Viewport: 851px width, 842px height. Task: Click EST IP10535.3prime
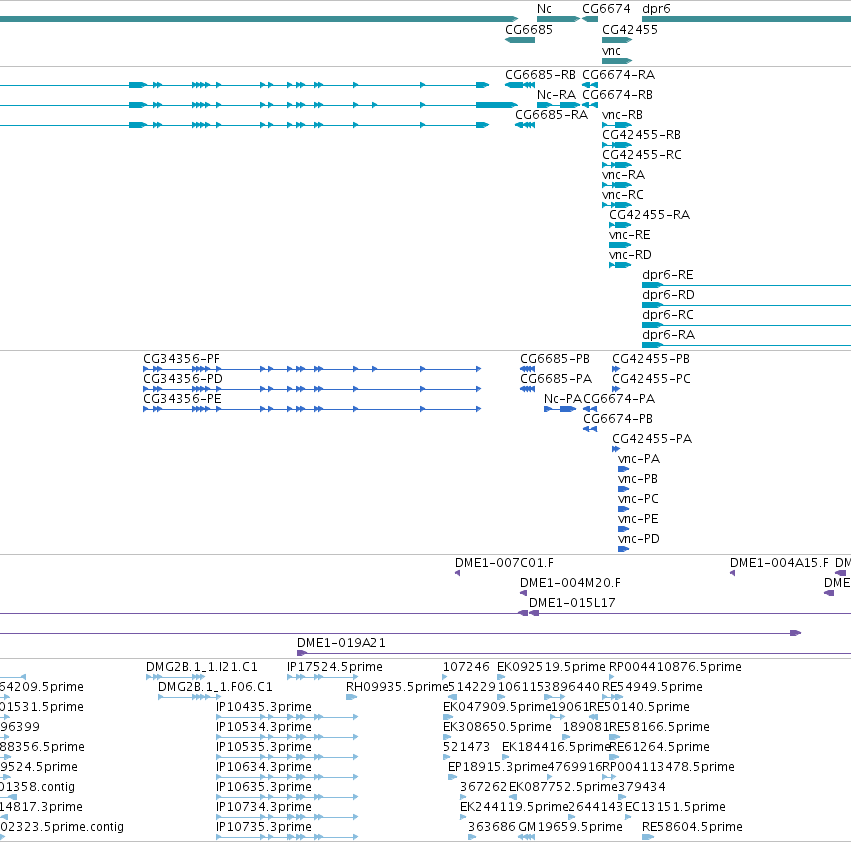point(264,746)
